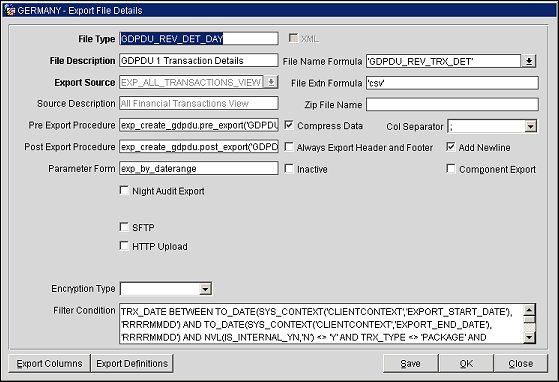The height and width of the screenshot is (382, 559).
Task: Click the Col Separator value box
Action: point(486,126)
